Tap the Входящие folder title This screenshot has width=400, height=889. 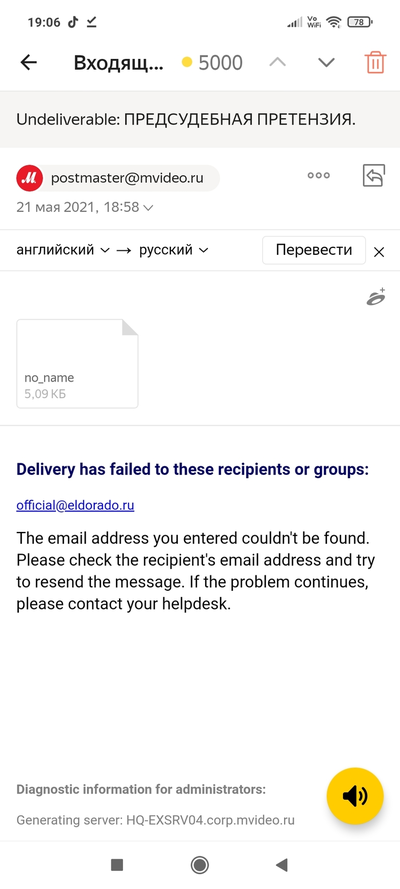tap(118, 63)
